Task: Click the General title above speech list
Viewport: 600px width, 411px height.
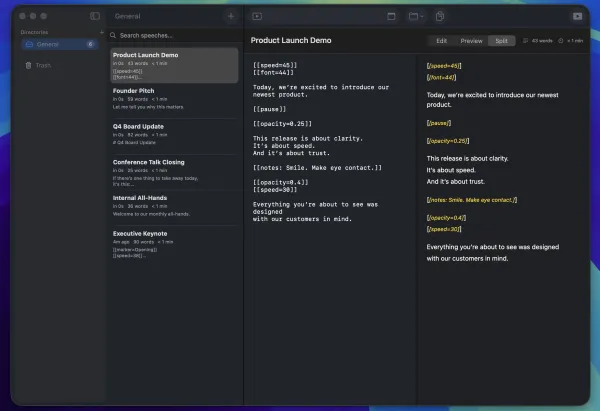Action: (x=127, y=16)
